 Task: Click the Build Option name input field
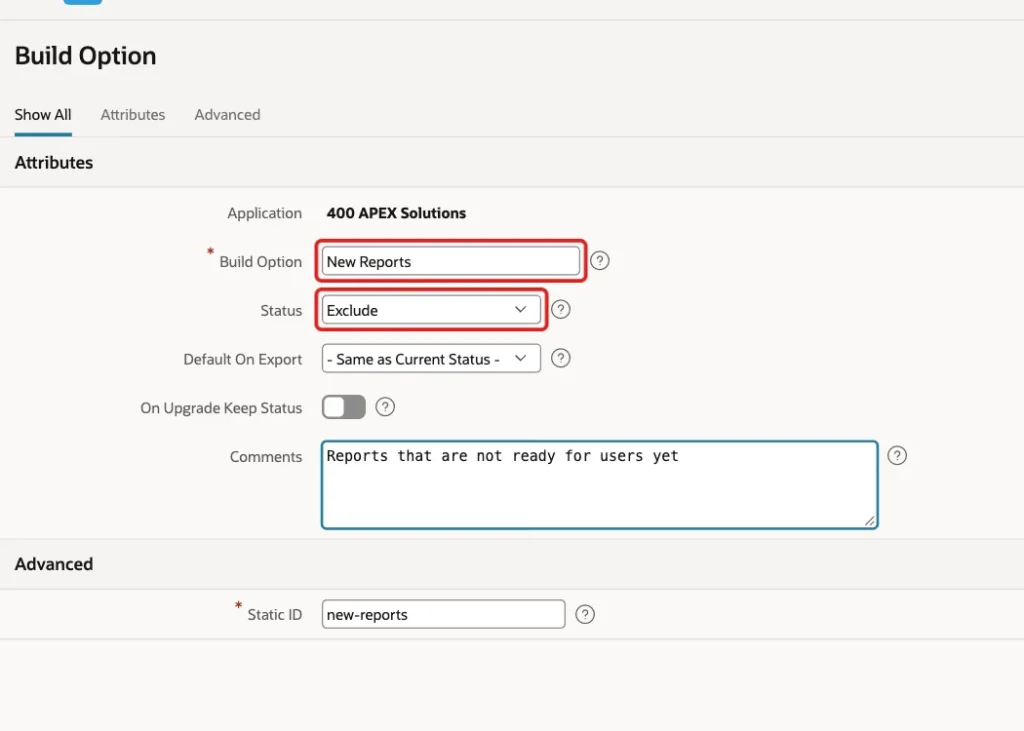(451, 261)
